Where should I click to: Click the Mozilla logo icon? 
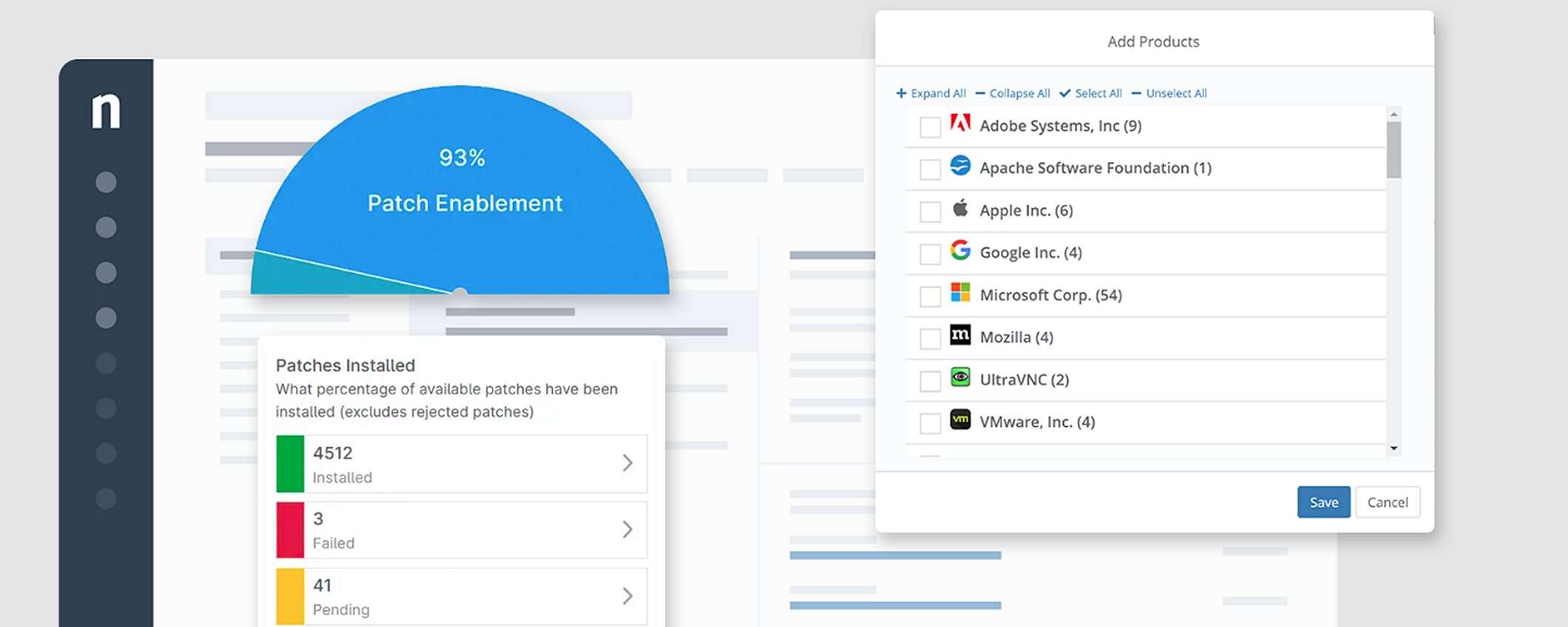coord(960,335)
